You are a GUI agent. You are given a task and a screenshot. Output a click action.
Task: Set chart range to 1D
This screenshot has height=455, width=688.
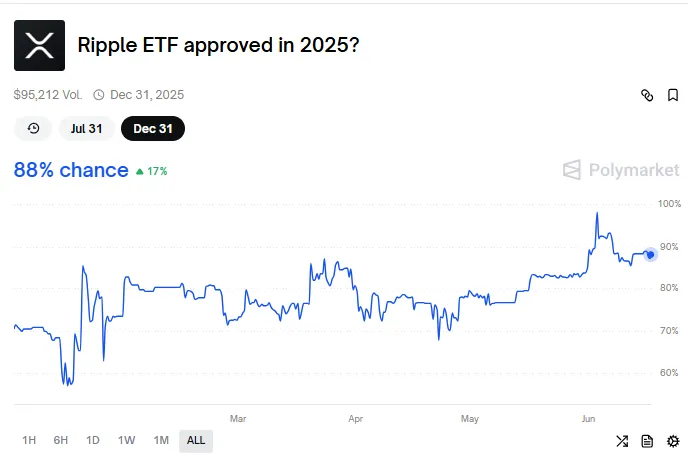pyautogui.click(x=93, y=440)
